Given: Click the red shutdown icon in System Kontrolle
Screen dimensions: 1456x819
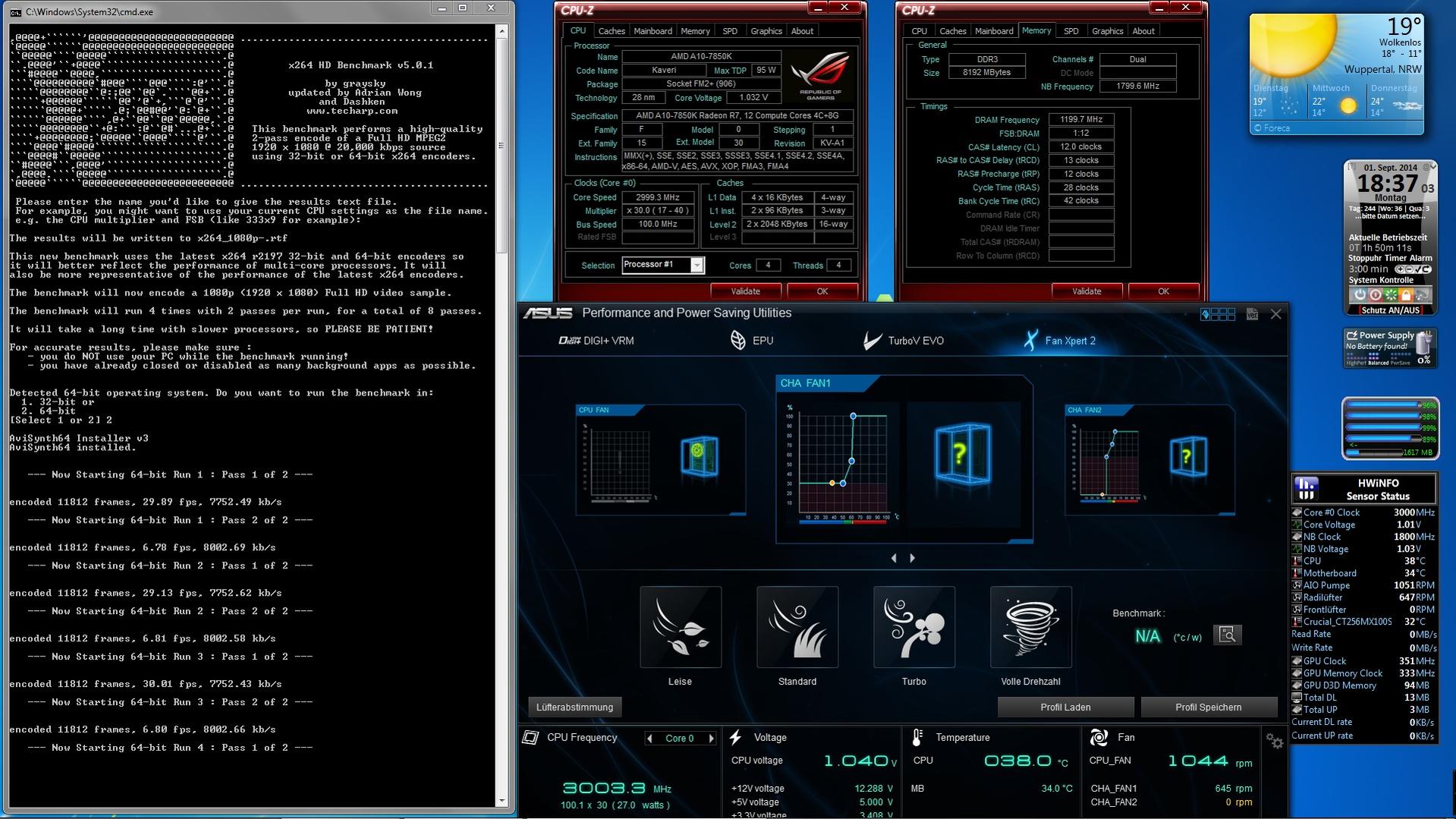Looking at the screenshot, I should tap(1375, 295).
